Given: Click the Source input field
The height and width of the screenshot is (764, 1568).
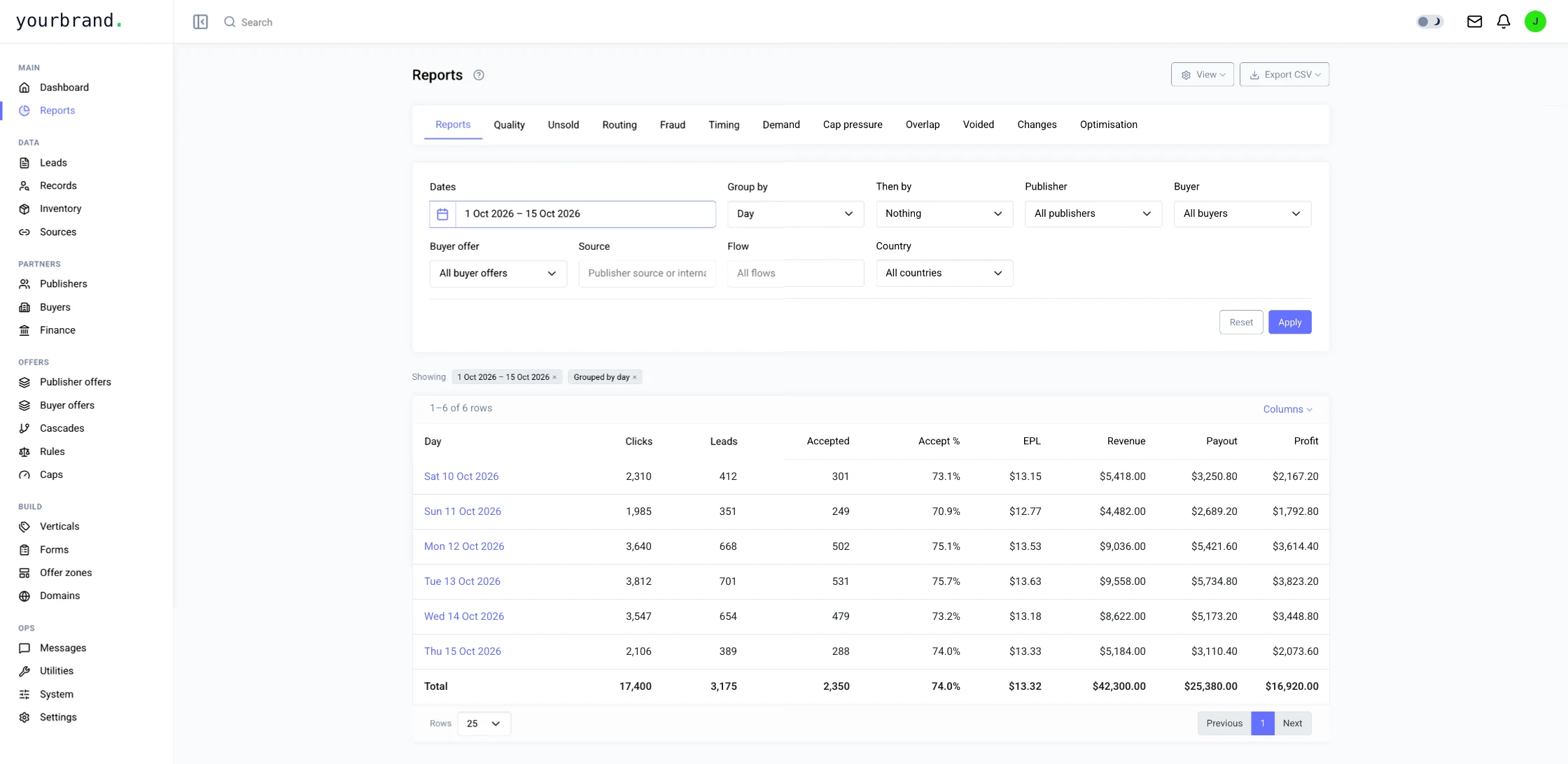Looking at the screenshot, I should tap(647, 274).
